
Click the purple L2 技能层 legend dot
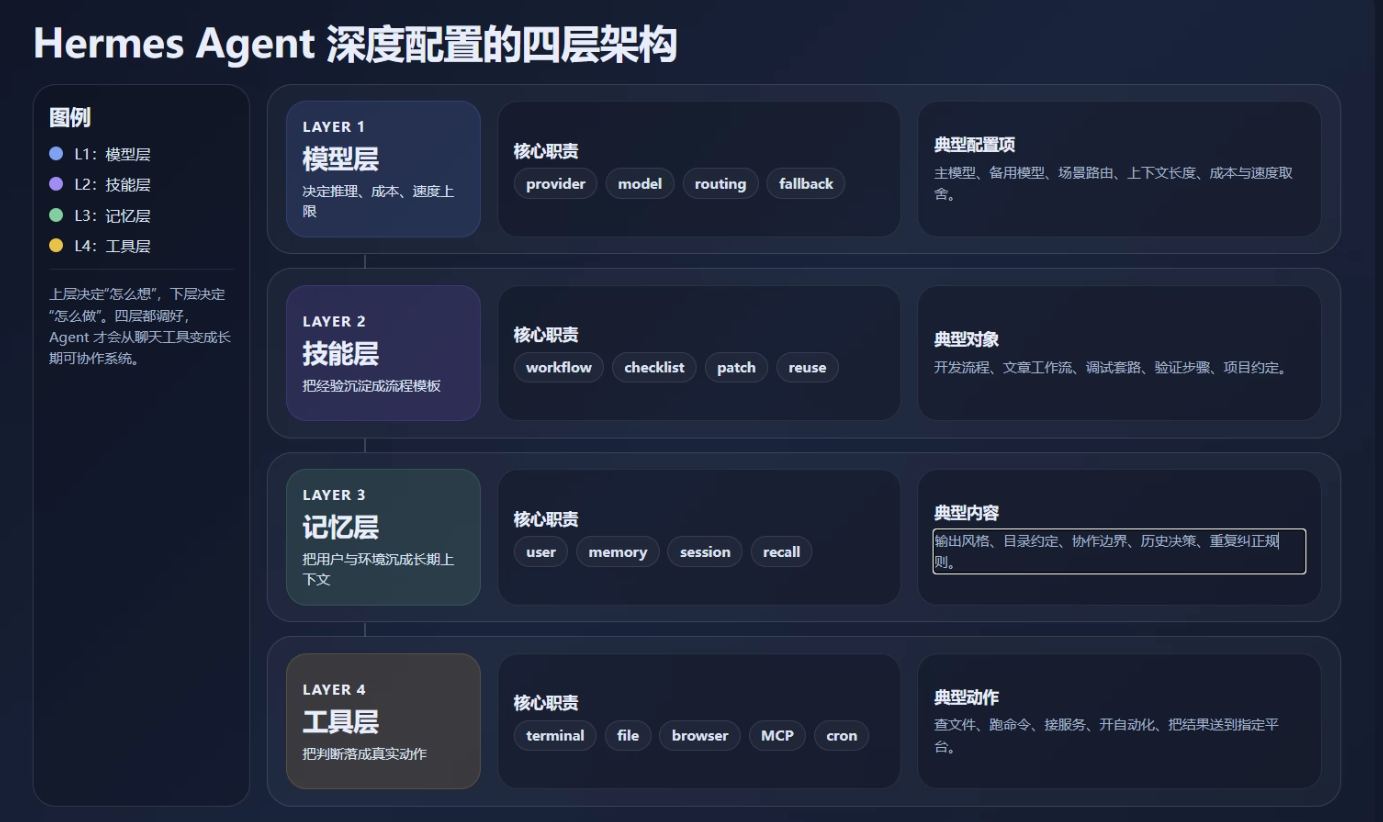click(x=56, y=184)
